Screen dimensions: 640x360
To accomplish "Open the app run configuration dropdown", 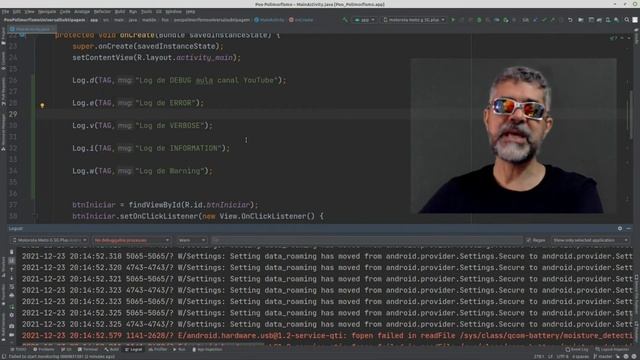I will [364, 20].
